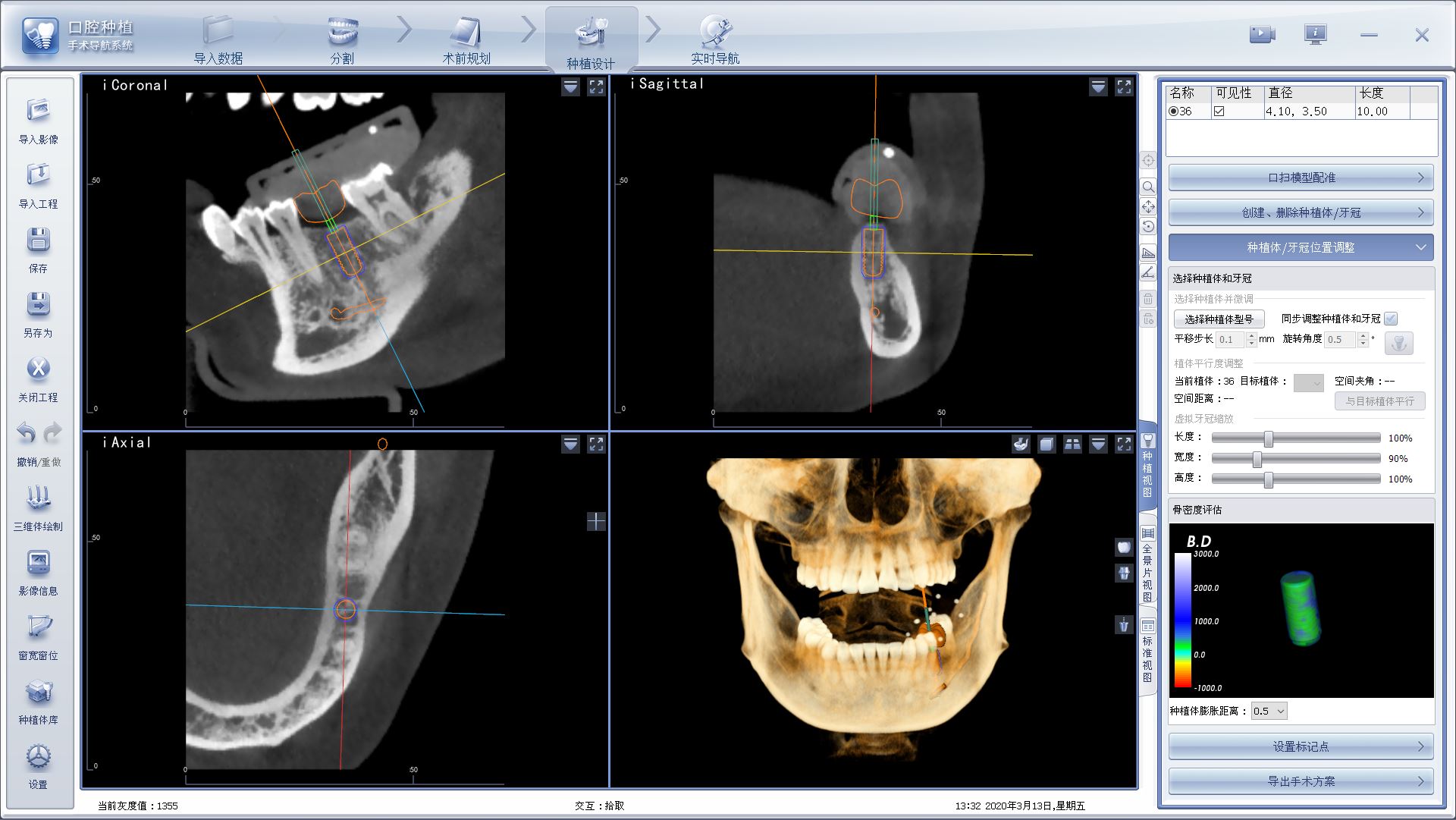Screen dimensions: 1456x820
Task: Click the 选择种植体型号 button
Action: tap(1219, 319)
